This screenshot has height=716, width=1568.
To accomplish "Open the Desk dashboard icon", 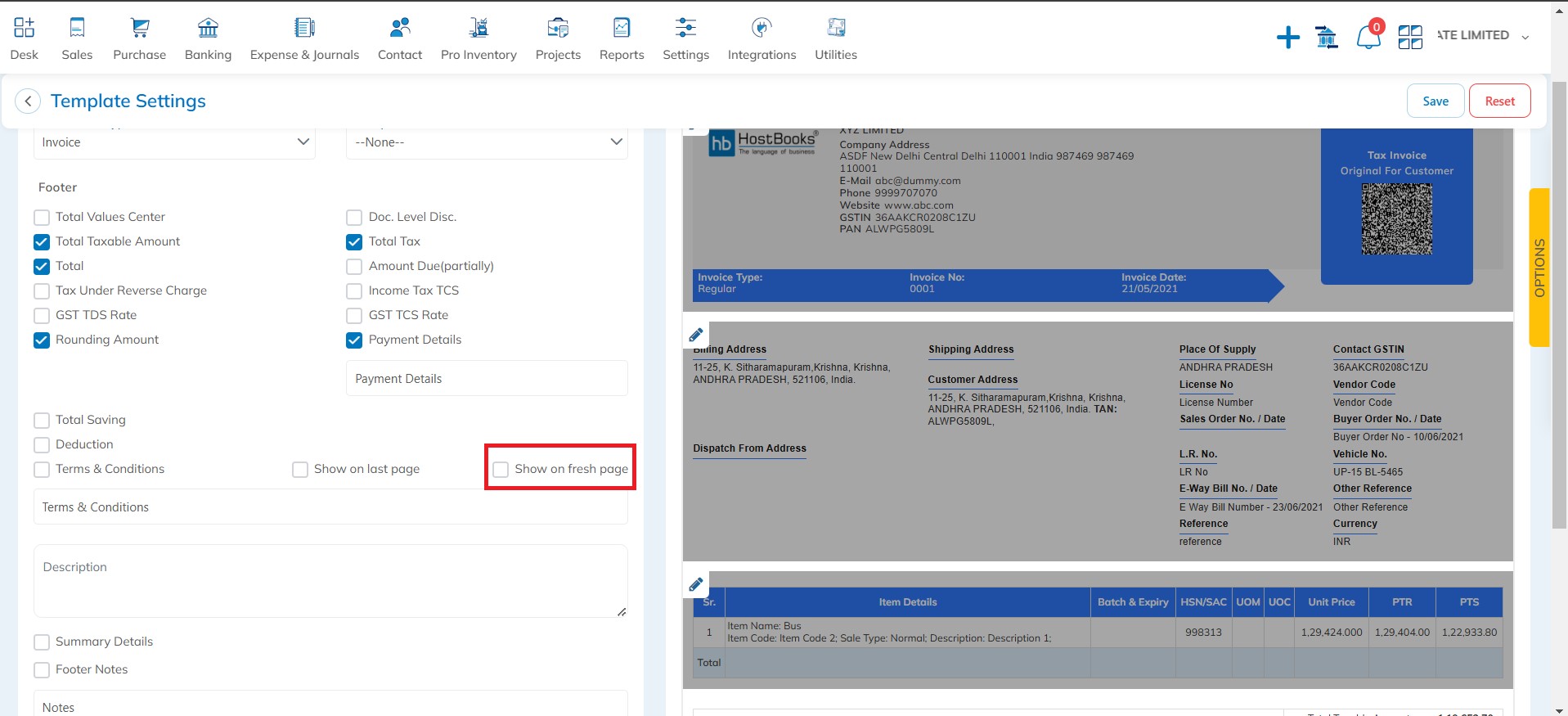I will click(x=24, y=28).
